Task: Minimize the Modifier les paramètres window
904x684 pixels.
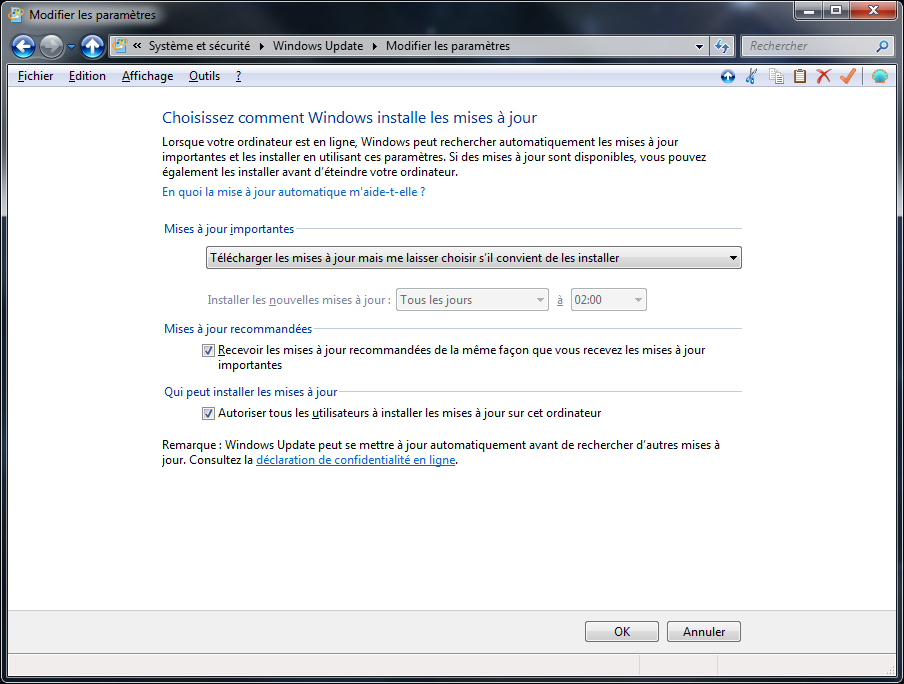Action: [x=809, y=10]
